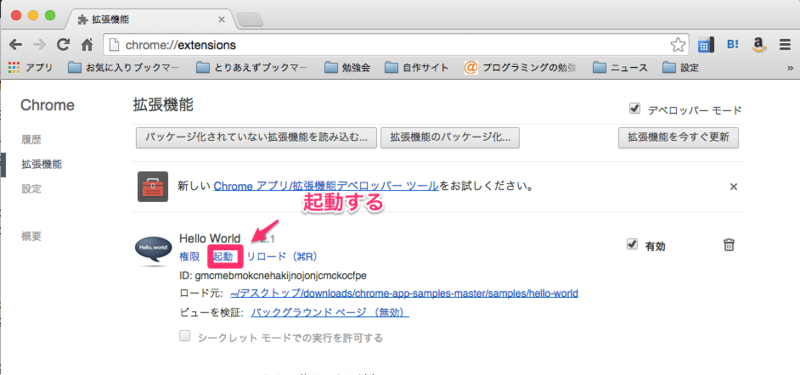Open the blue calendar extension icon
This screenshot has width=800, height=375.
click(x=705, y=45)
